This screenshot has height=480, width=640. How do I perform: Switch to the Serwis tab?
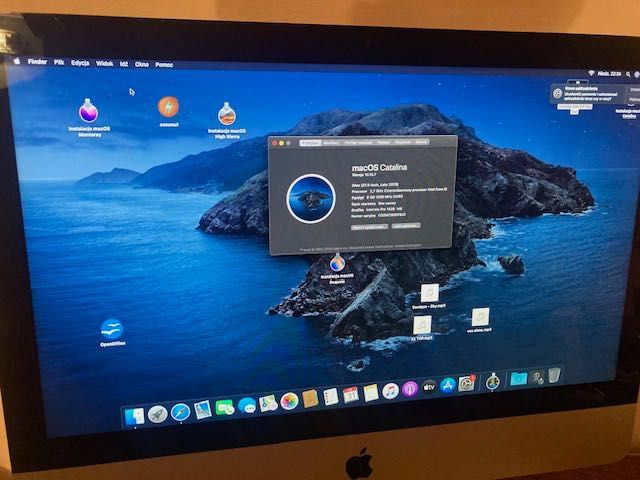coord(421,142)
